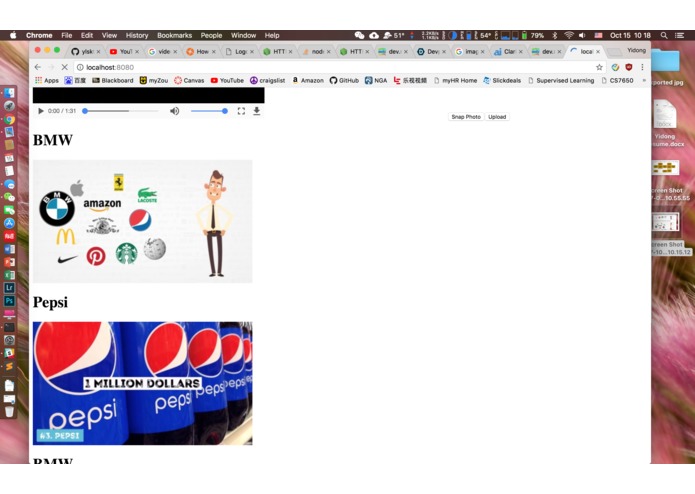Click the Snap Photo button

click(466, 117)
